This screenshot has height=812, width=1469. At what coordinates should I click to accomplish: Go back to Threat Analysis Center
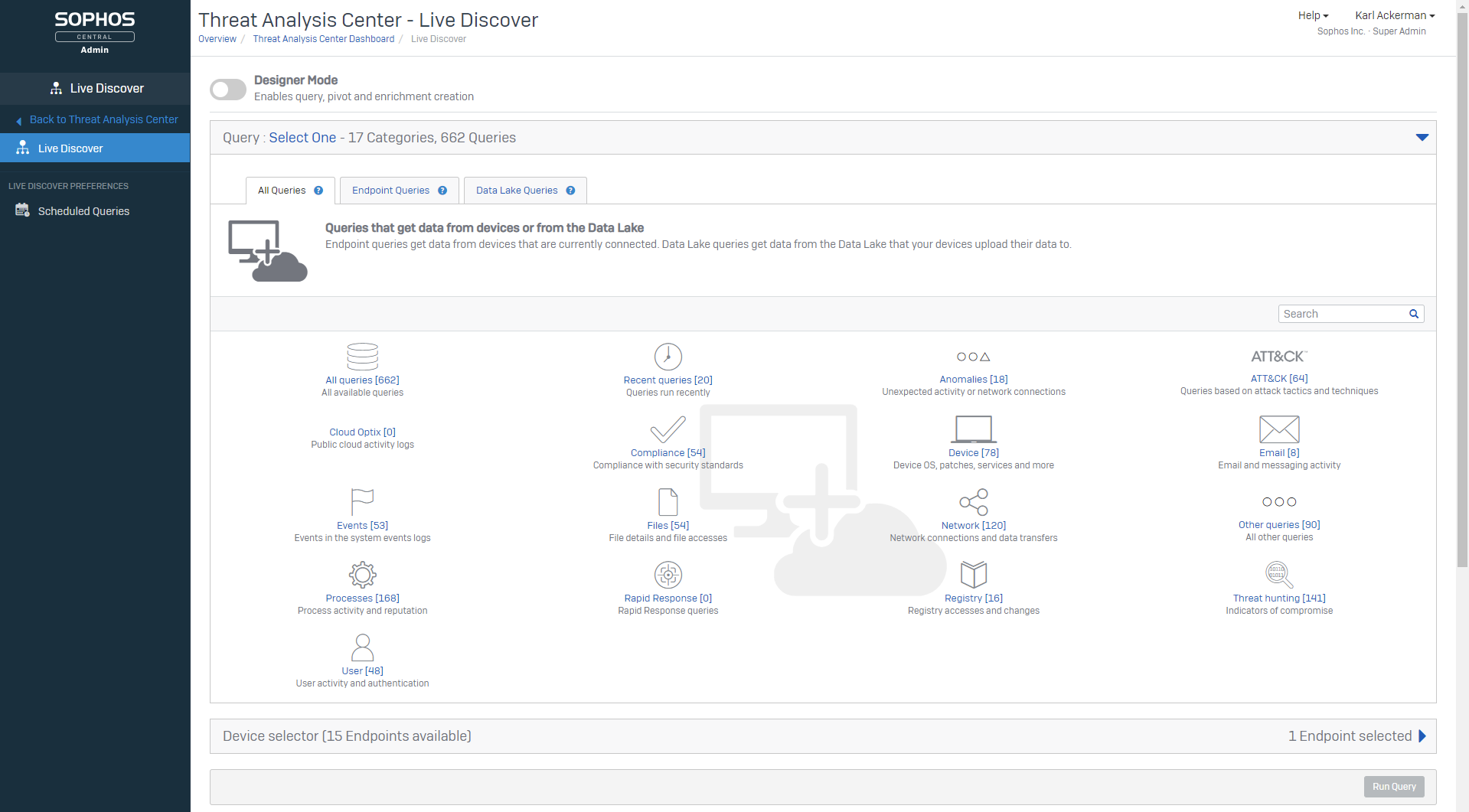point(103,119)
